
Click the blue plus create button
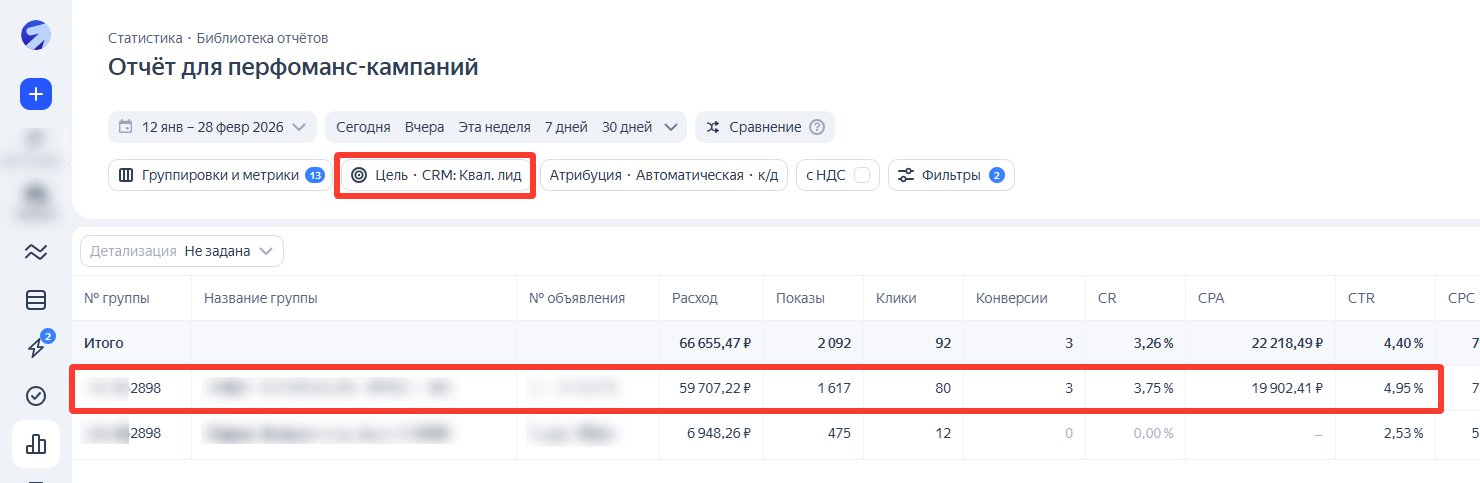coord(36,95)
